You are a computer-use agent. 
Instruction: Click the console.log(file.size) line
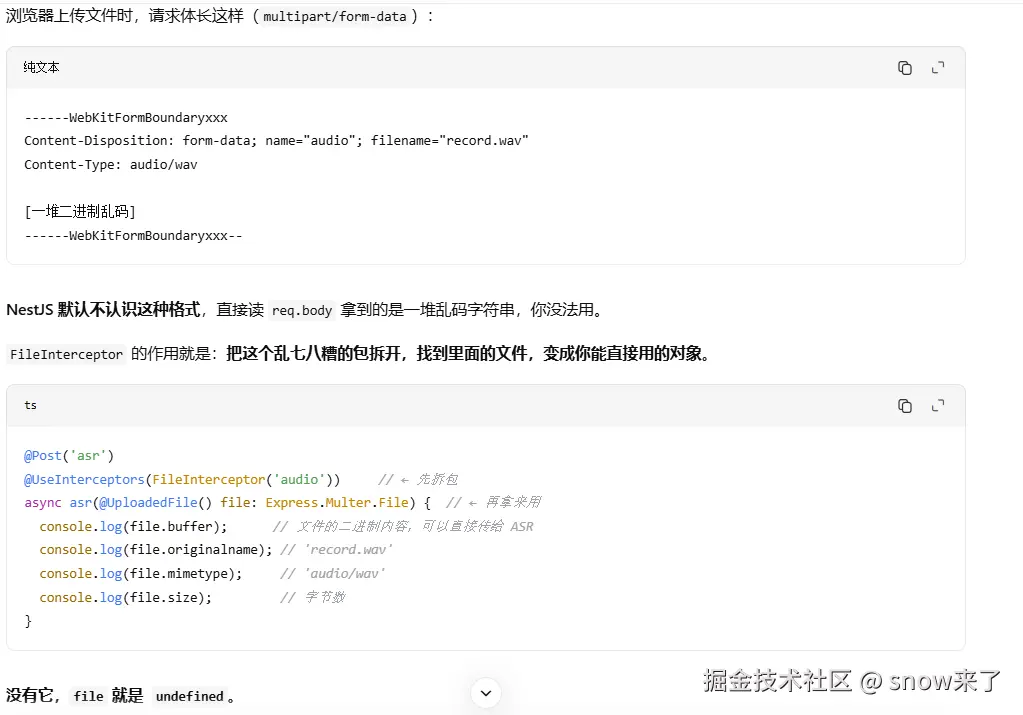tap(192, 598)
